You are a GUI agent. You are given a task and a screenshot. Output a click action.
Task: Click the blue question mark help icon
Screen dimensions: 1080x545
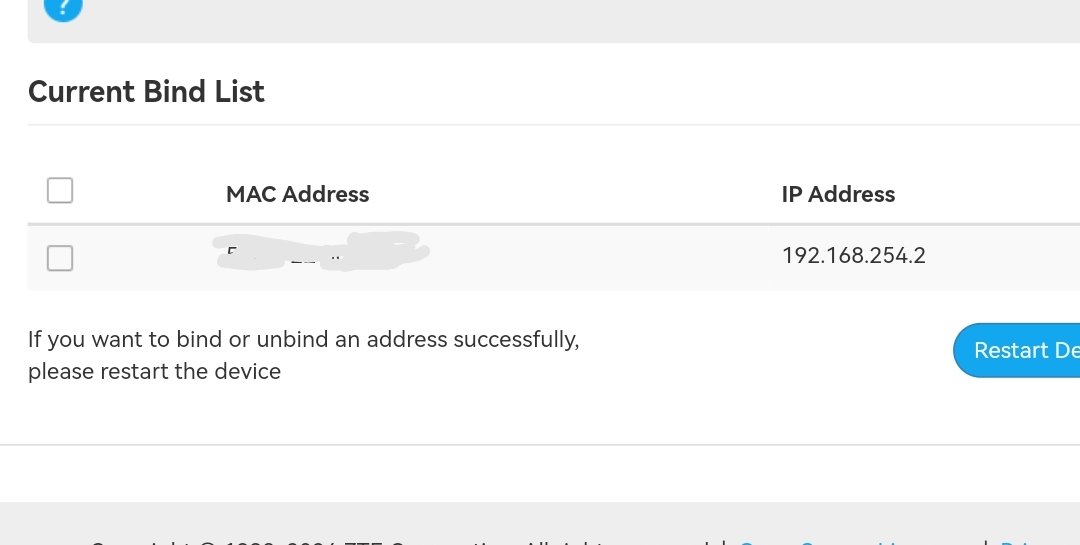(x=63, y=8)
